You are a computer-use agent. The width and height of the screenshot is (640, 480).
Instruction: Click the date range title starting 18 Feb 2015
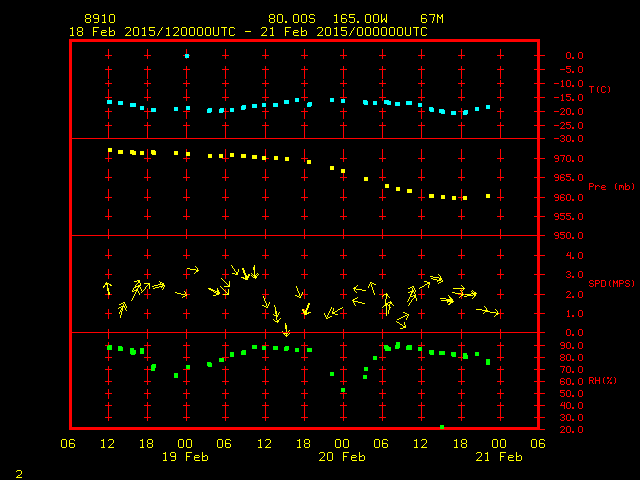pyautogui.click(x=247, y=32)
